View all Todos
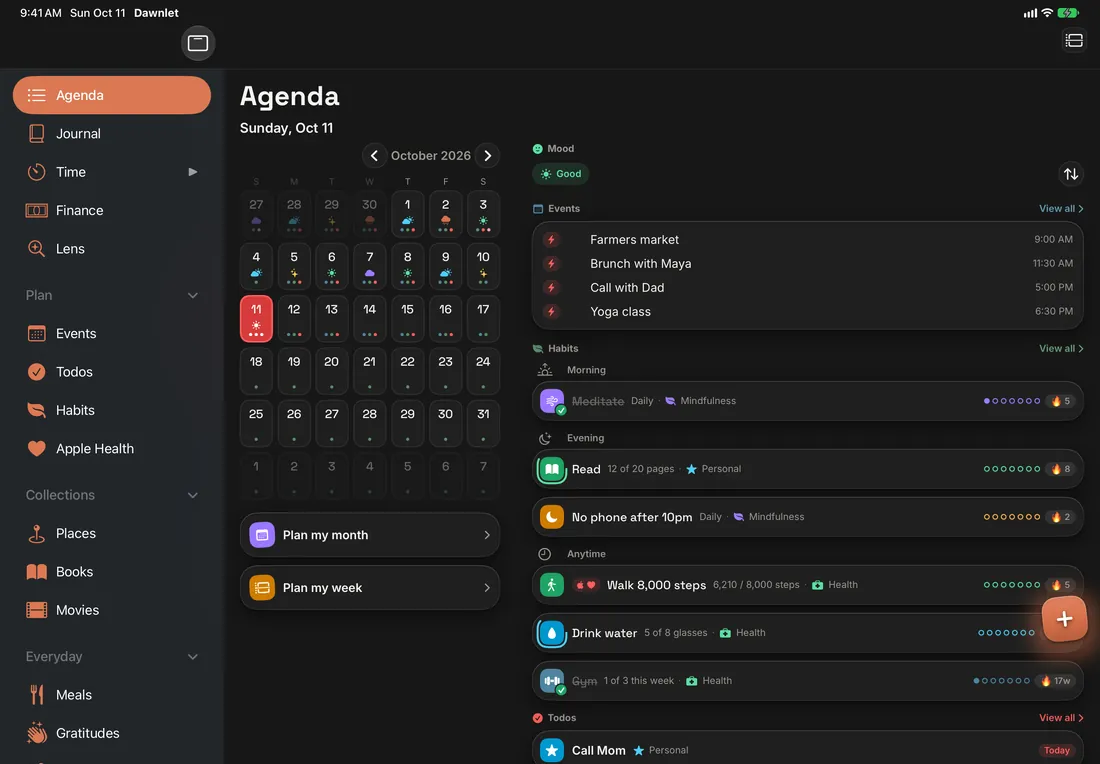Screen dimensions: 1100x764 (1061, 718)
